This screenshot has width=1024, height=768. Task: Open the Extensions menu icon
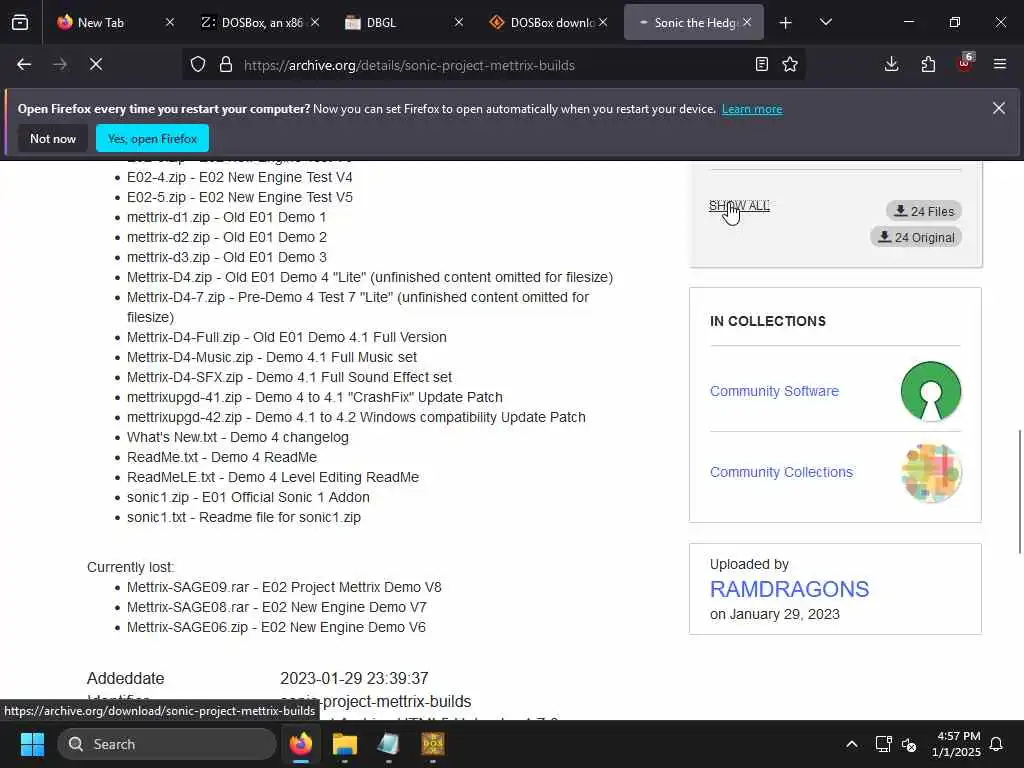pyautogui.click(x=928, y=65)
